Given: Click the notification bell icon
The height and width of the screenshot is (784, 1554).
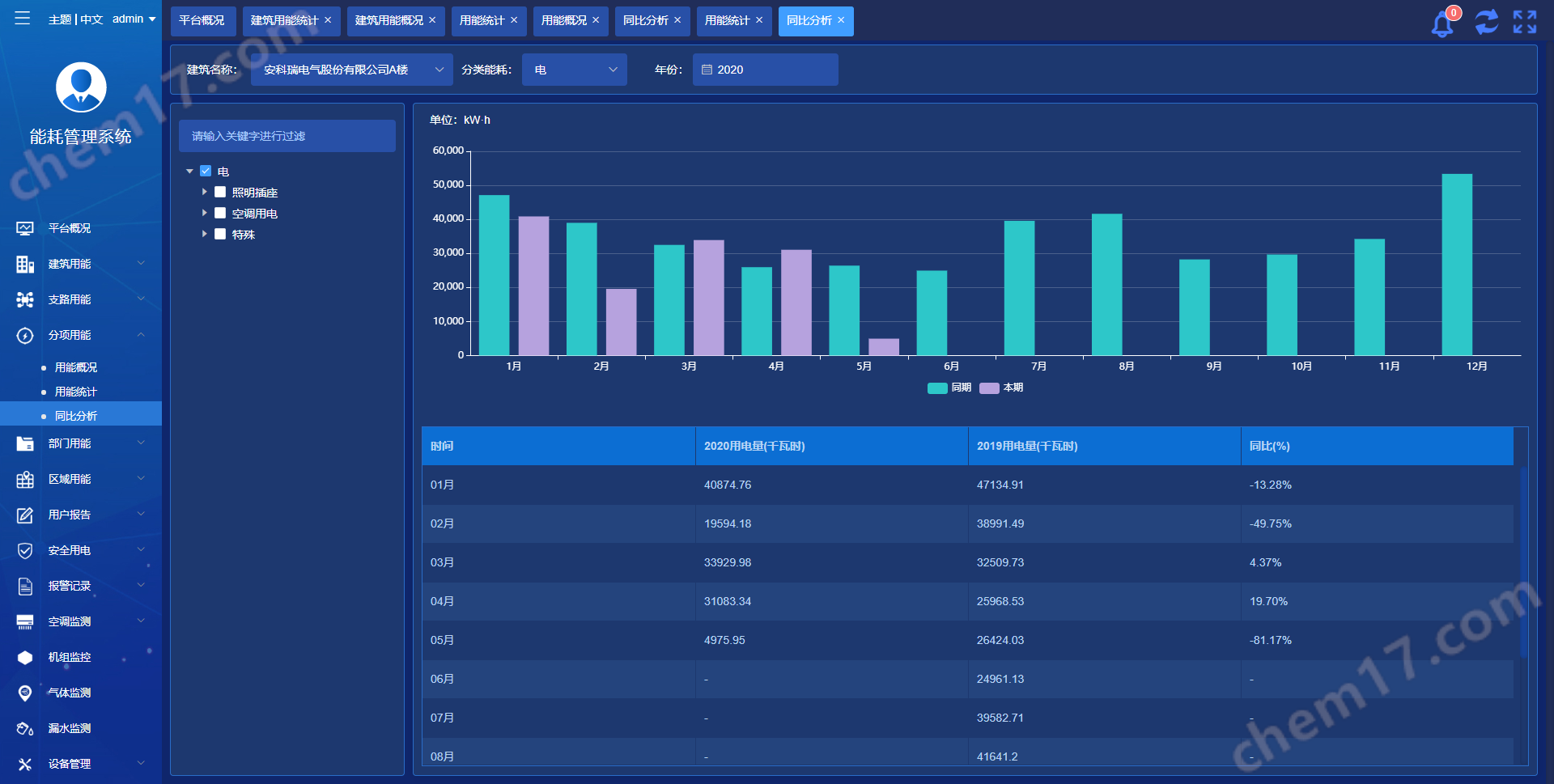Looking at the screenshot, I should coord(1442,23).
